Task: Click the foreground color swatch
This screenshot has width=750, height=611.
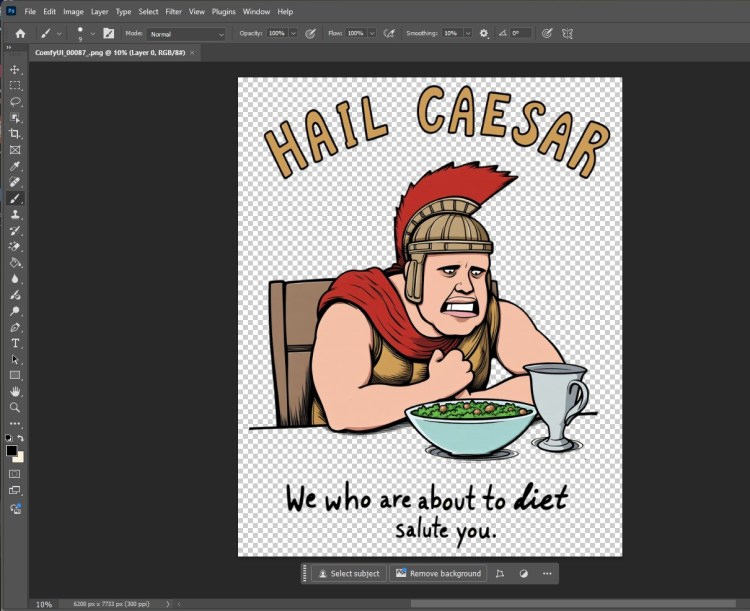Action: click(x=12, y=450)
